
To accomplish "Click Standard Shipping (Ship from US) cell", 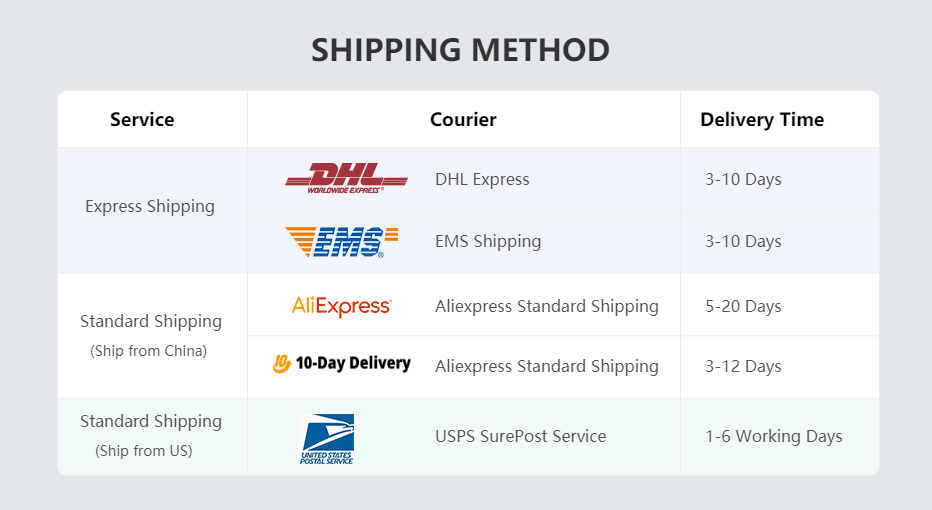I will pos(151,435).
